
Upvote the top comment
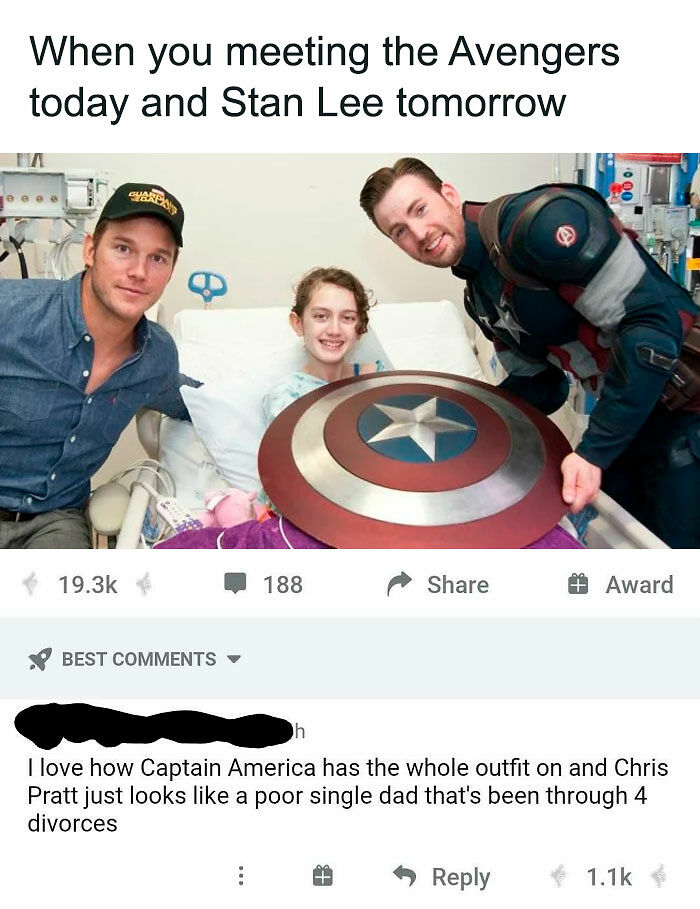coord(559,876)
